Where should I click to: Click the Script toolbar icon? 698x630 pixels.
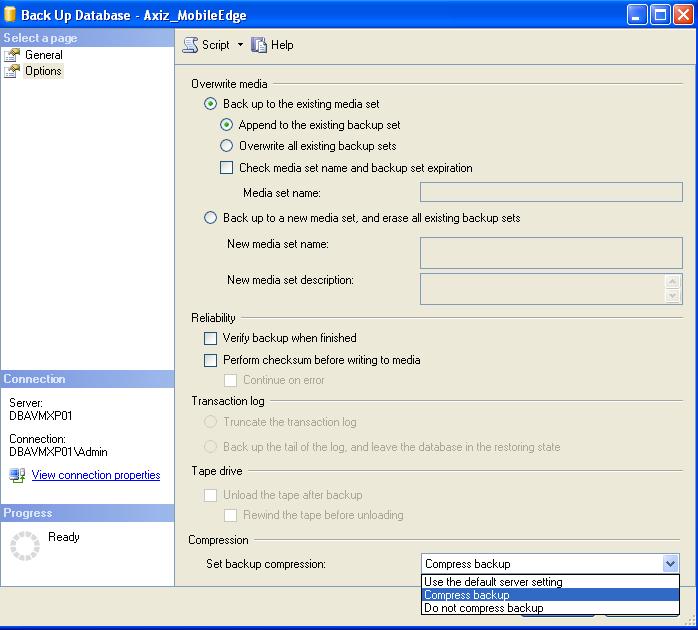coord(190,45)
